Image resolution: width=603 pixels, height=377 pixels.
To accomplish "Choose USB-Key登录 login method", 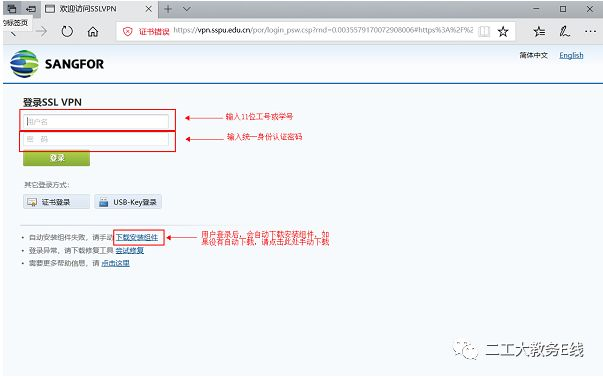I will click(128, 202).
